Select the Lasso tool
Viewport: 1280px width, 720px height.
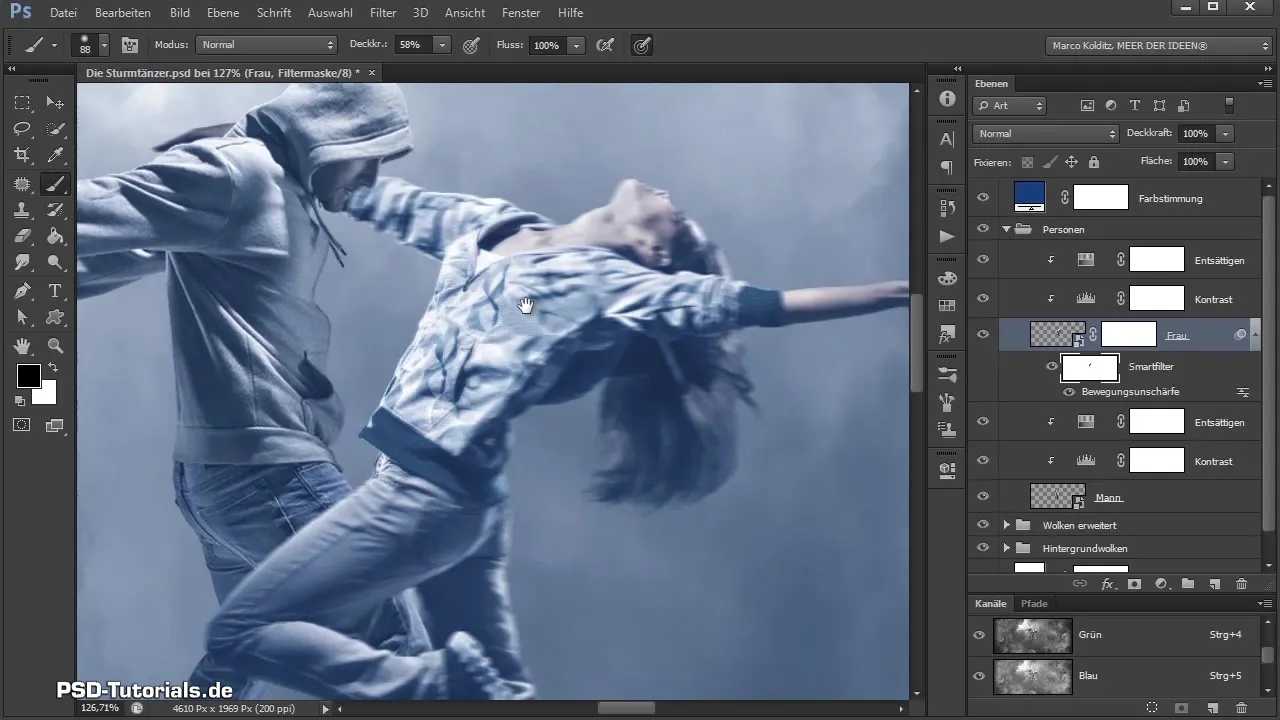(22, 129)
